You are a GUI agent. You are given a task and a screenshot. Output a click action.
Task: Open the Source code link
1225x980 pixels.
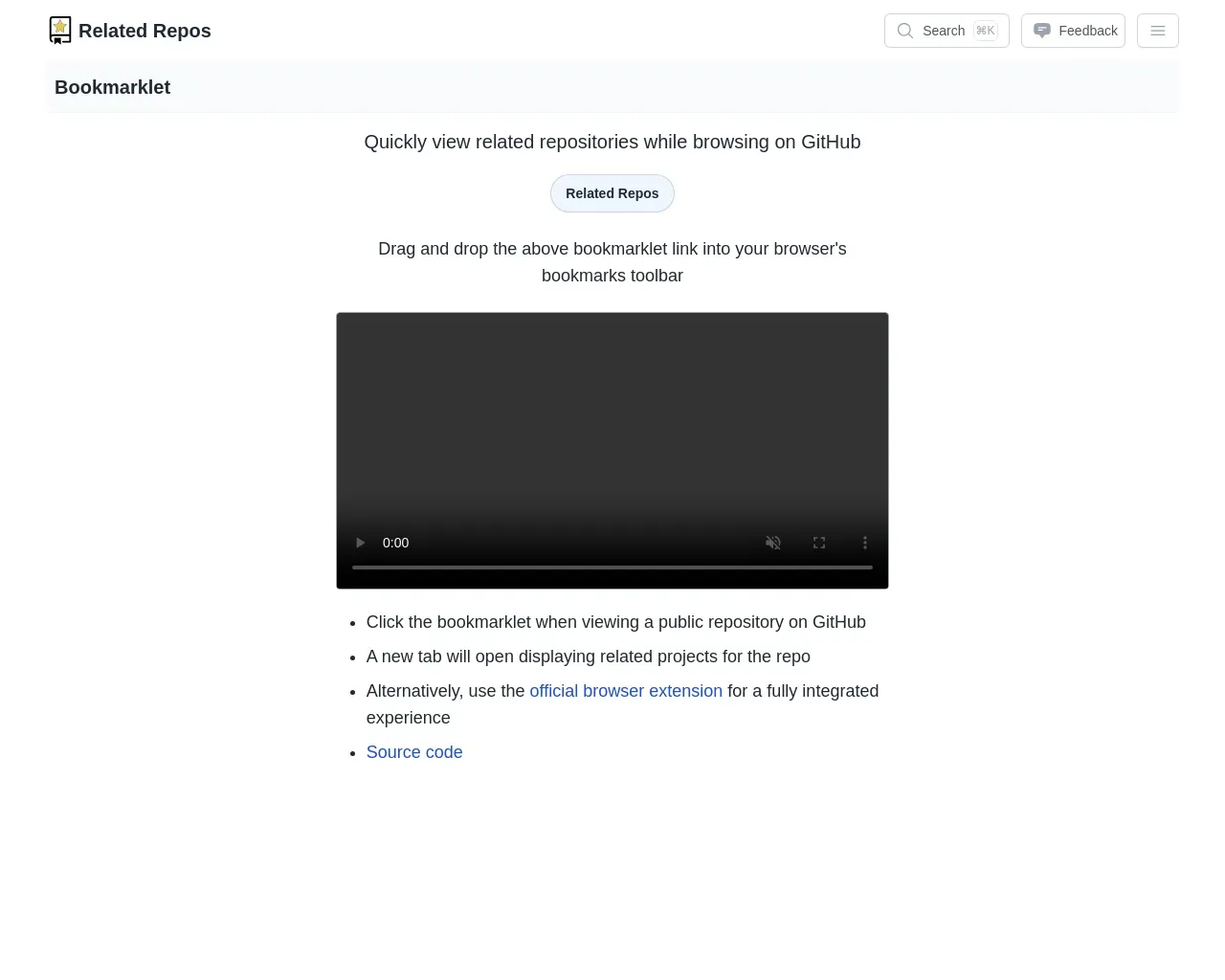(414, 752)
